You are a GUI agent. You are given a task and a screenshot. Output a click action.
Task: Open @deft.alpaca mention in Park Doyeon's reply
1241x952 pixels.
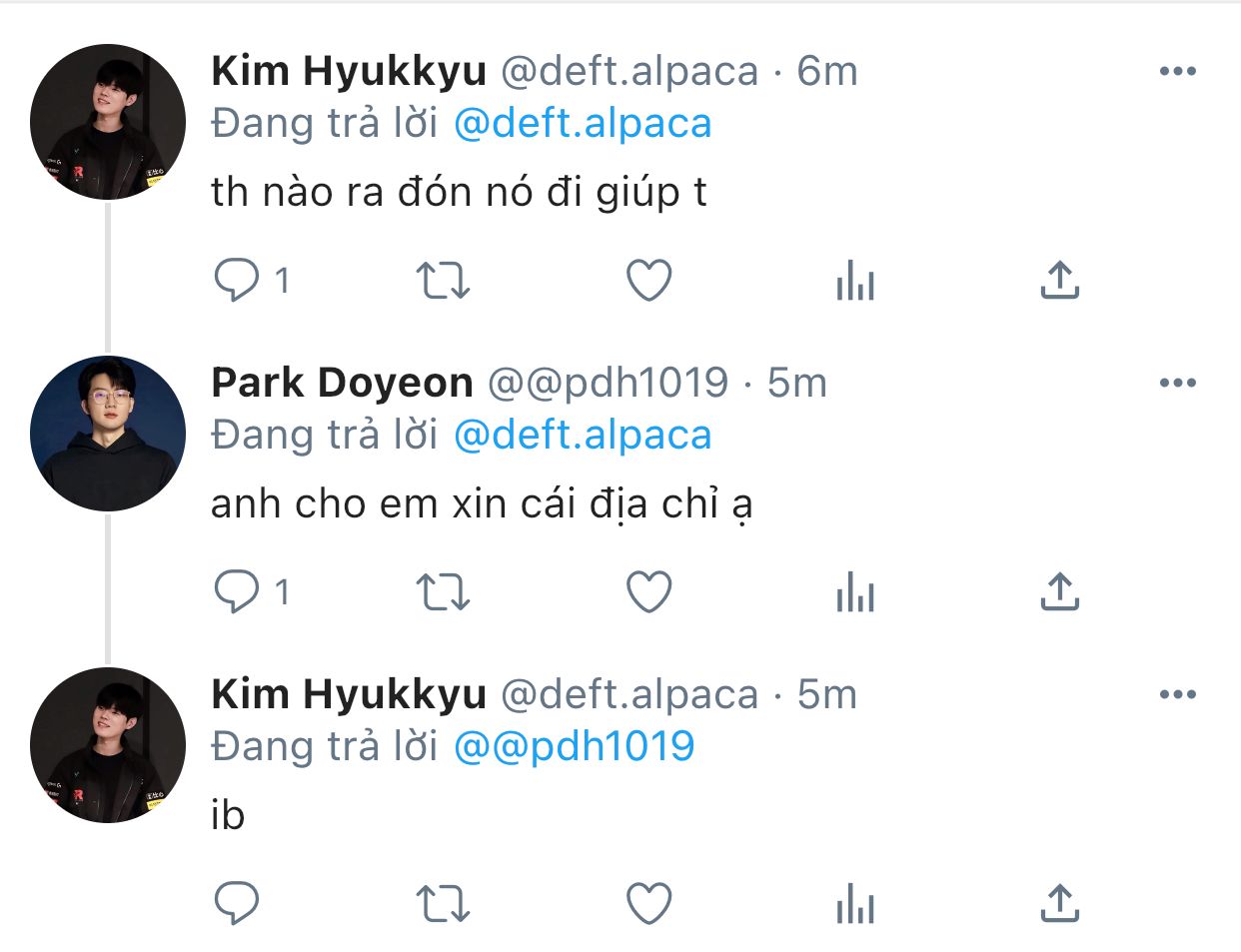(583, 435)
